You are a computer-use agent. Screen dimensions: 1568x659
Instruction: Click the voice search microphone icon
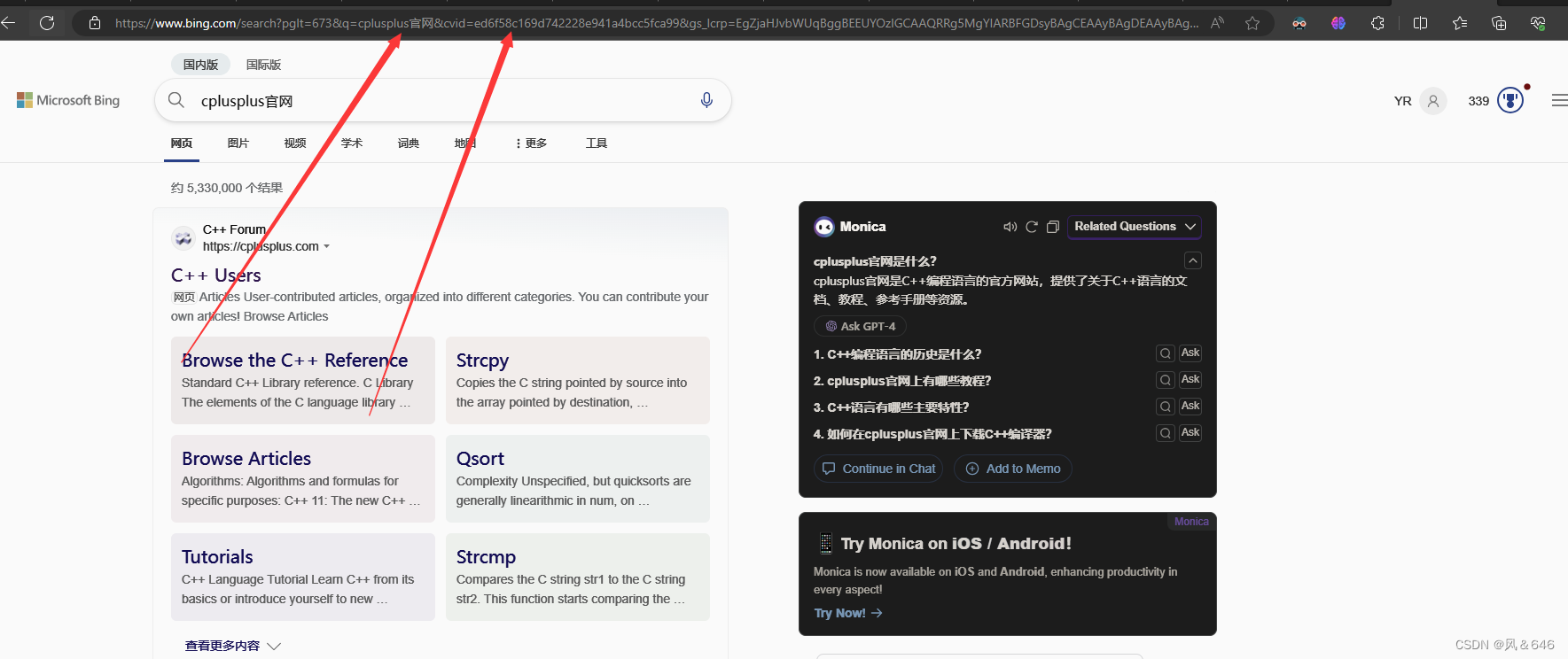point(706,100)
